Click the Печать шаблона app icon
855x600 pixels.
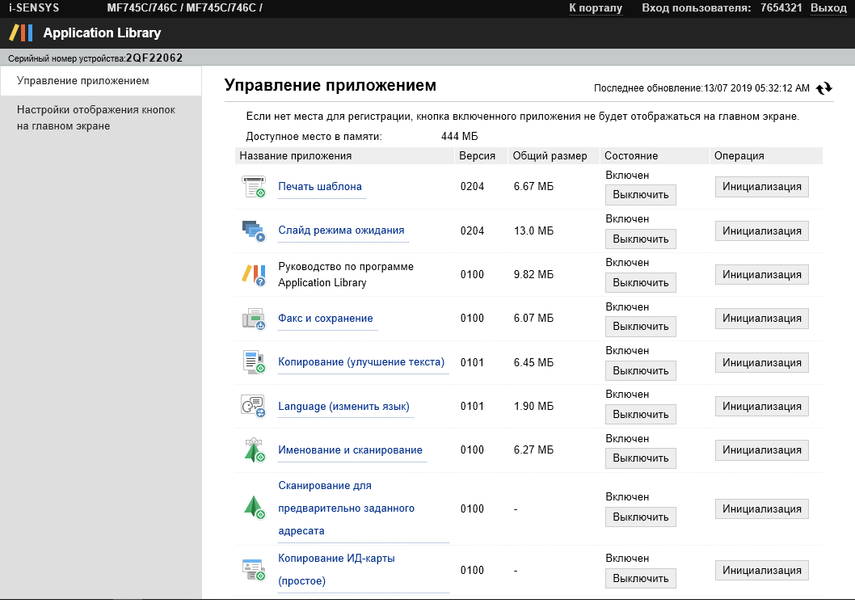(x=253, y=186)
